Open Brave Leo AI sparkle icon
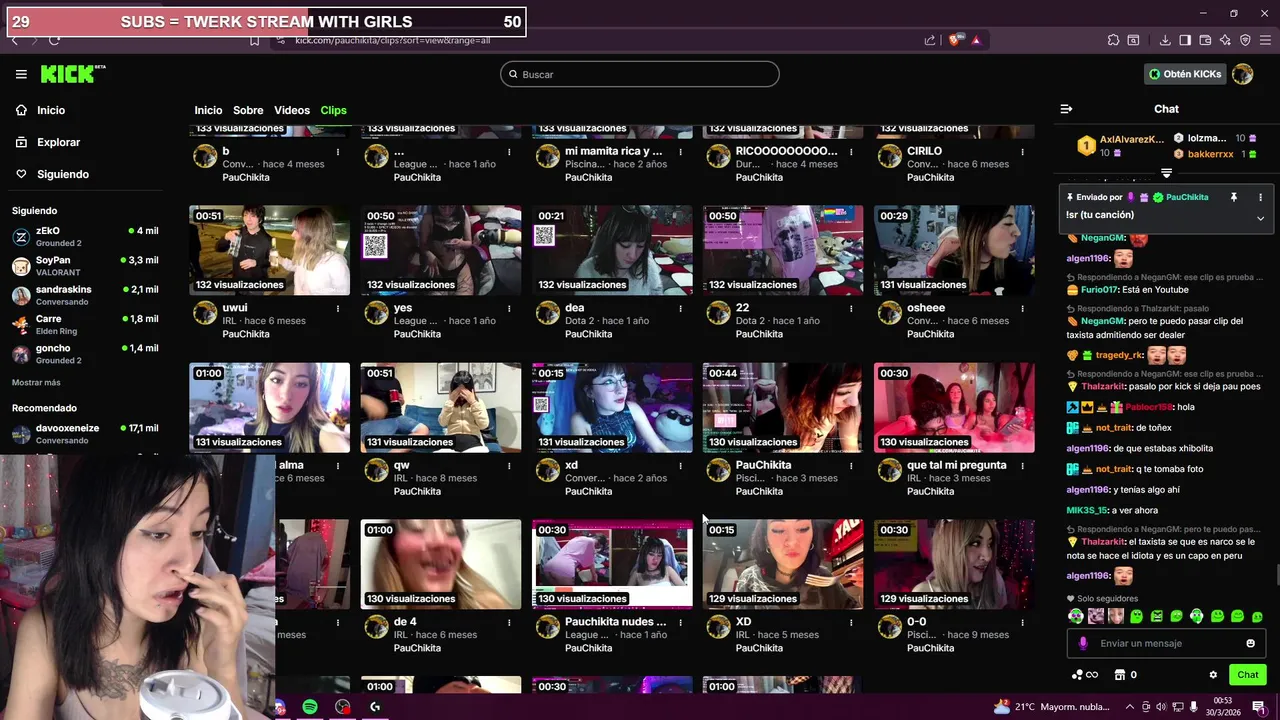 tap(1225, 40)
